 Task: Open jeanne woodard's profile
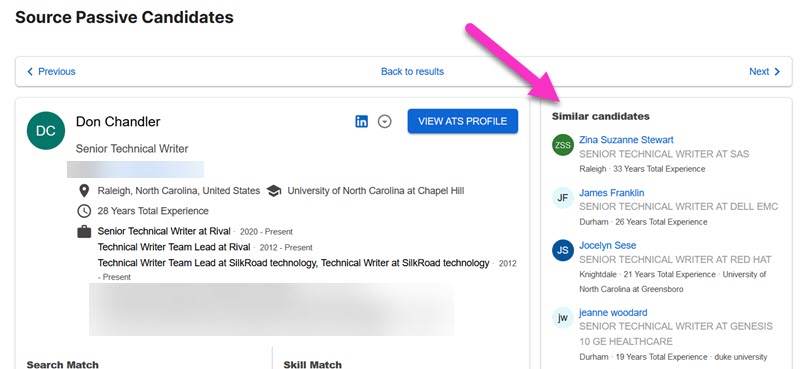tap(613, 312)
